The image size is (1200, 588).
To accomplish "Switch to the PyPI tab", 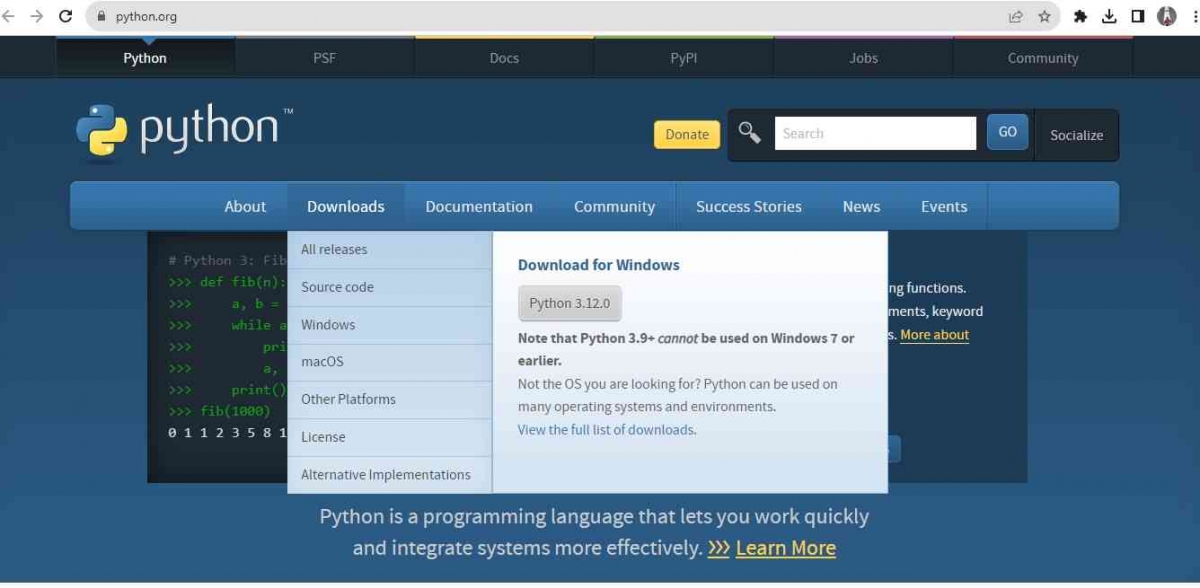I will pos(683,57).
